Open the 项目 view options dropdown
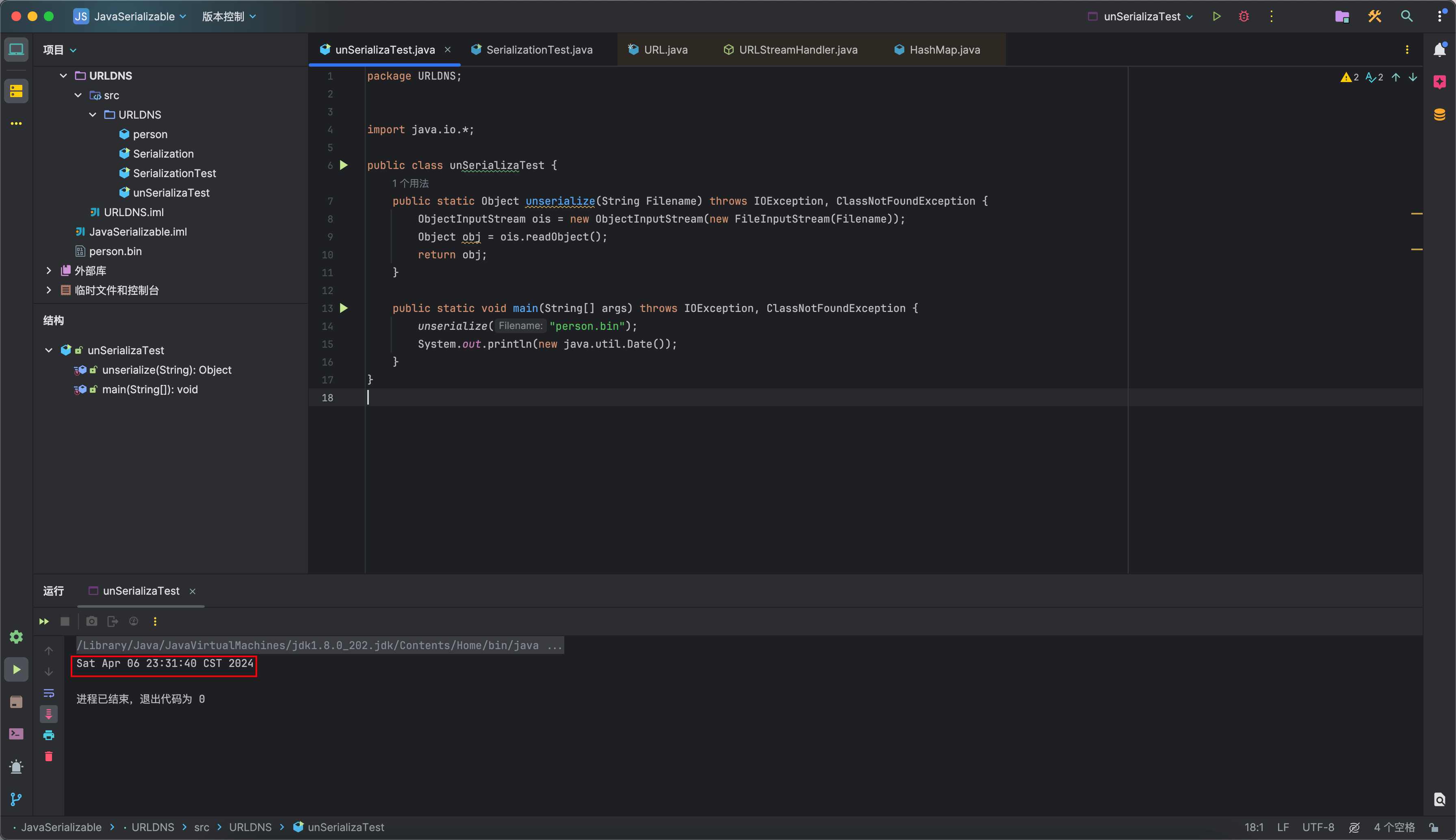 click(x=73, y=50)
